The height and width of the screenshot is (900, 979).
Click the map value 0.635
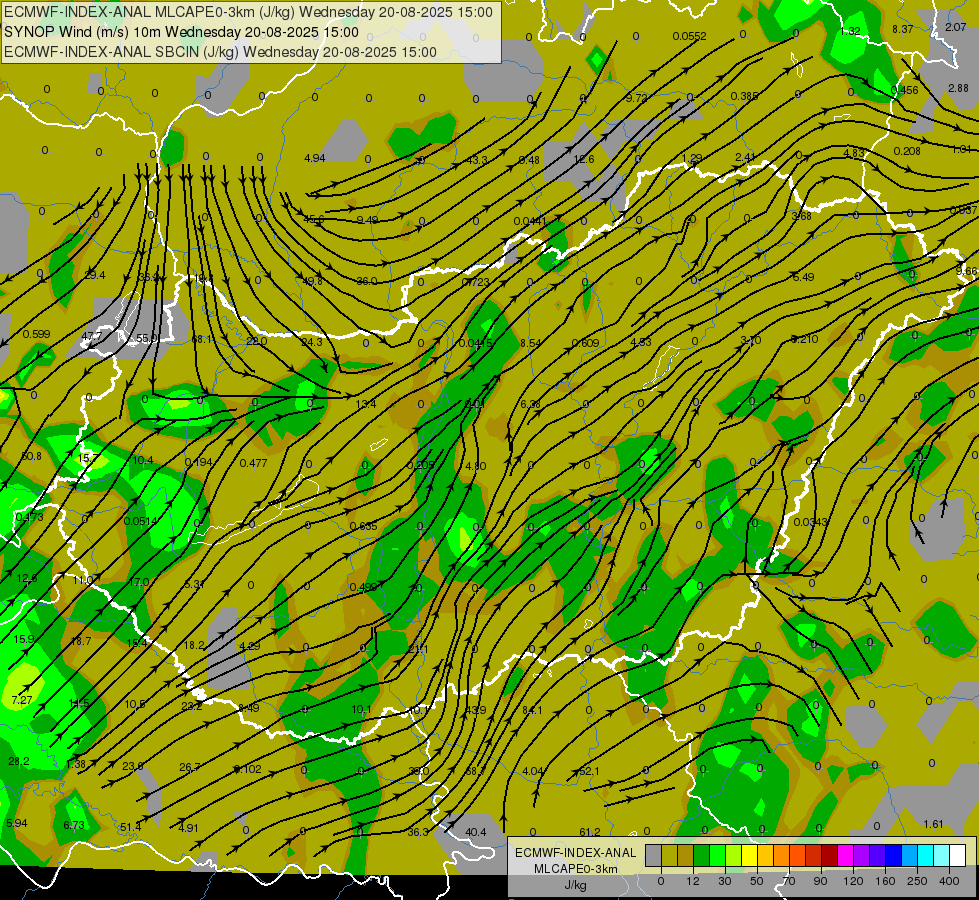363,526
